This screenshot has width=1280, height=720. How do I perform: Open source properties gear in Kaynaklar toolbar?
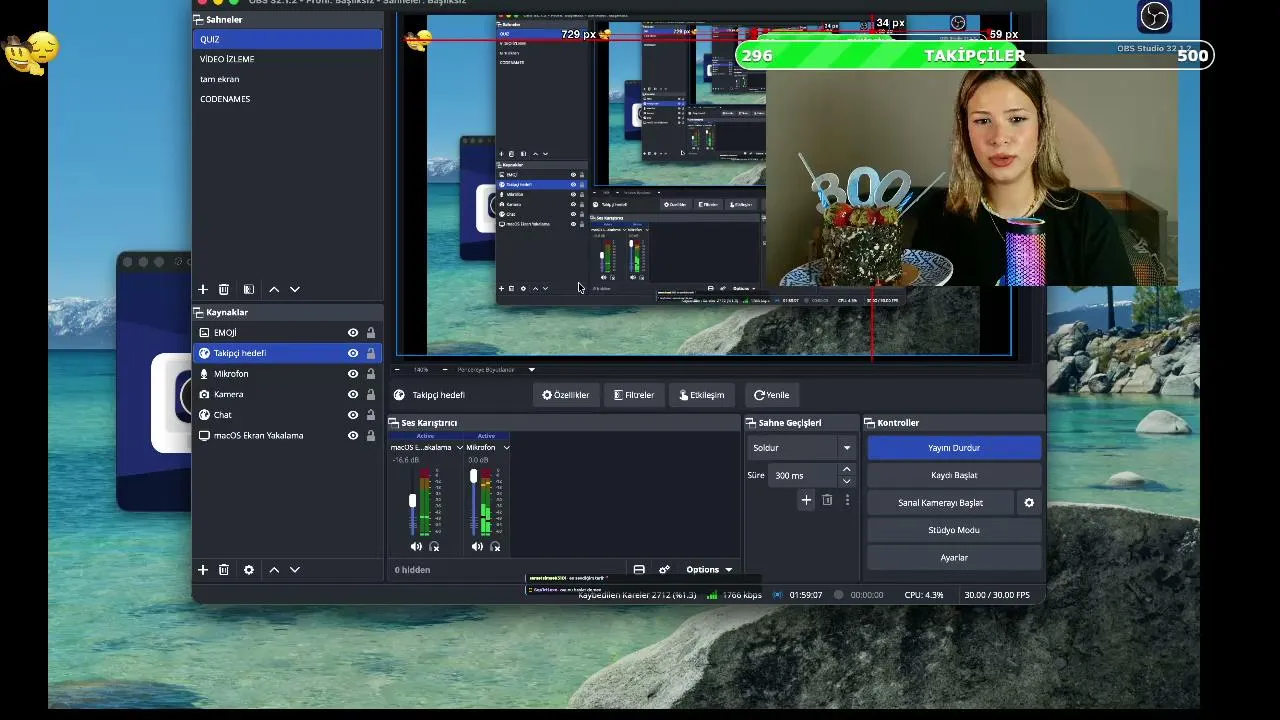(249, 570)
